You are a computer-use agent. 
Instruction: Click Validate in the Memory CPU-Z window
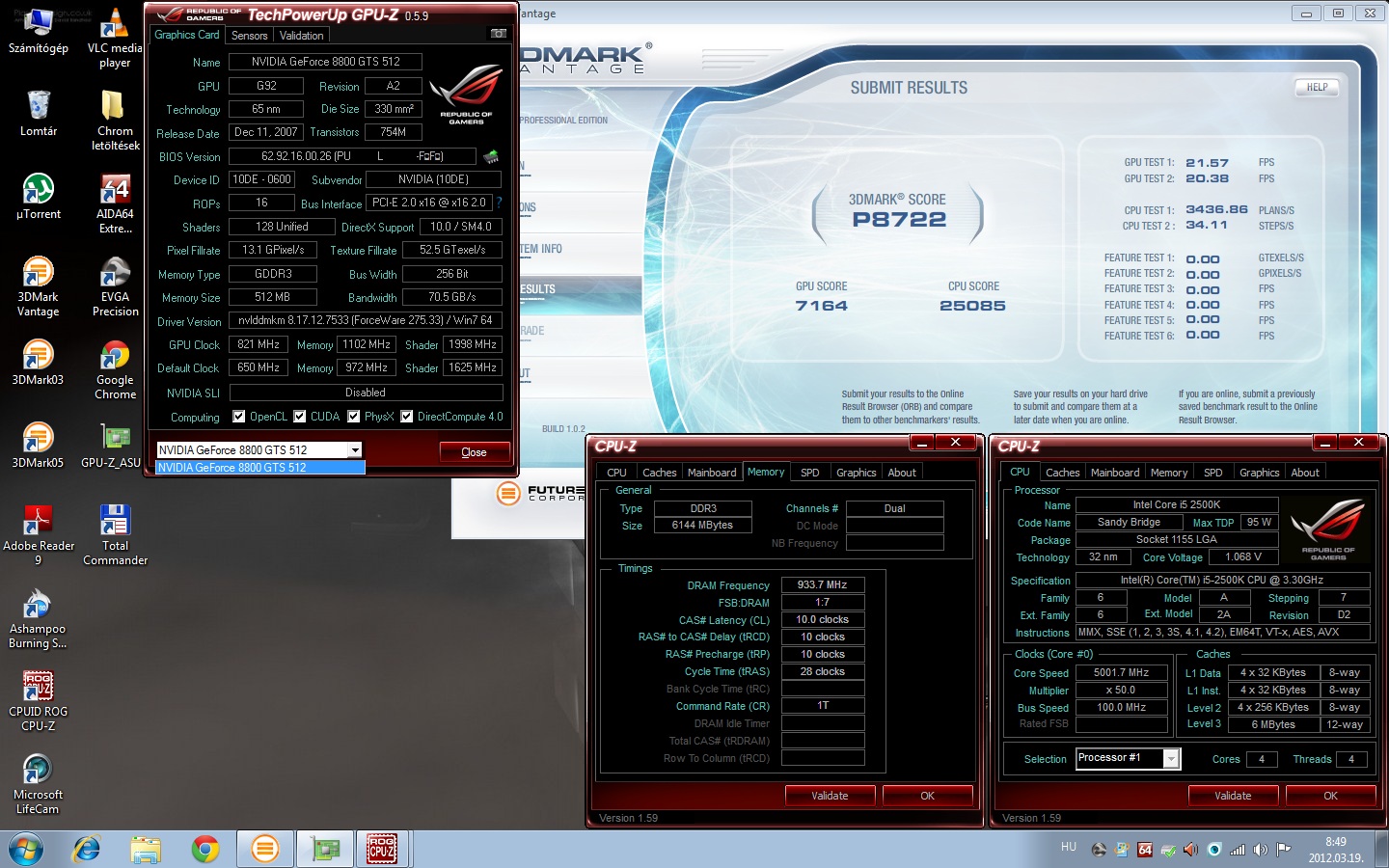[830, 796]
